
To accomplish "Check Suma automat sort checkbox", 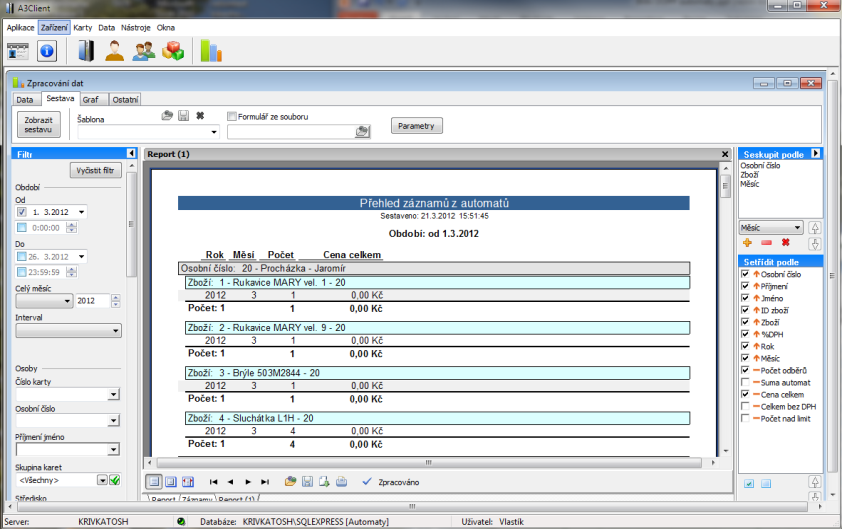I will pos(745,382).
